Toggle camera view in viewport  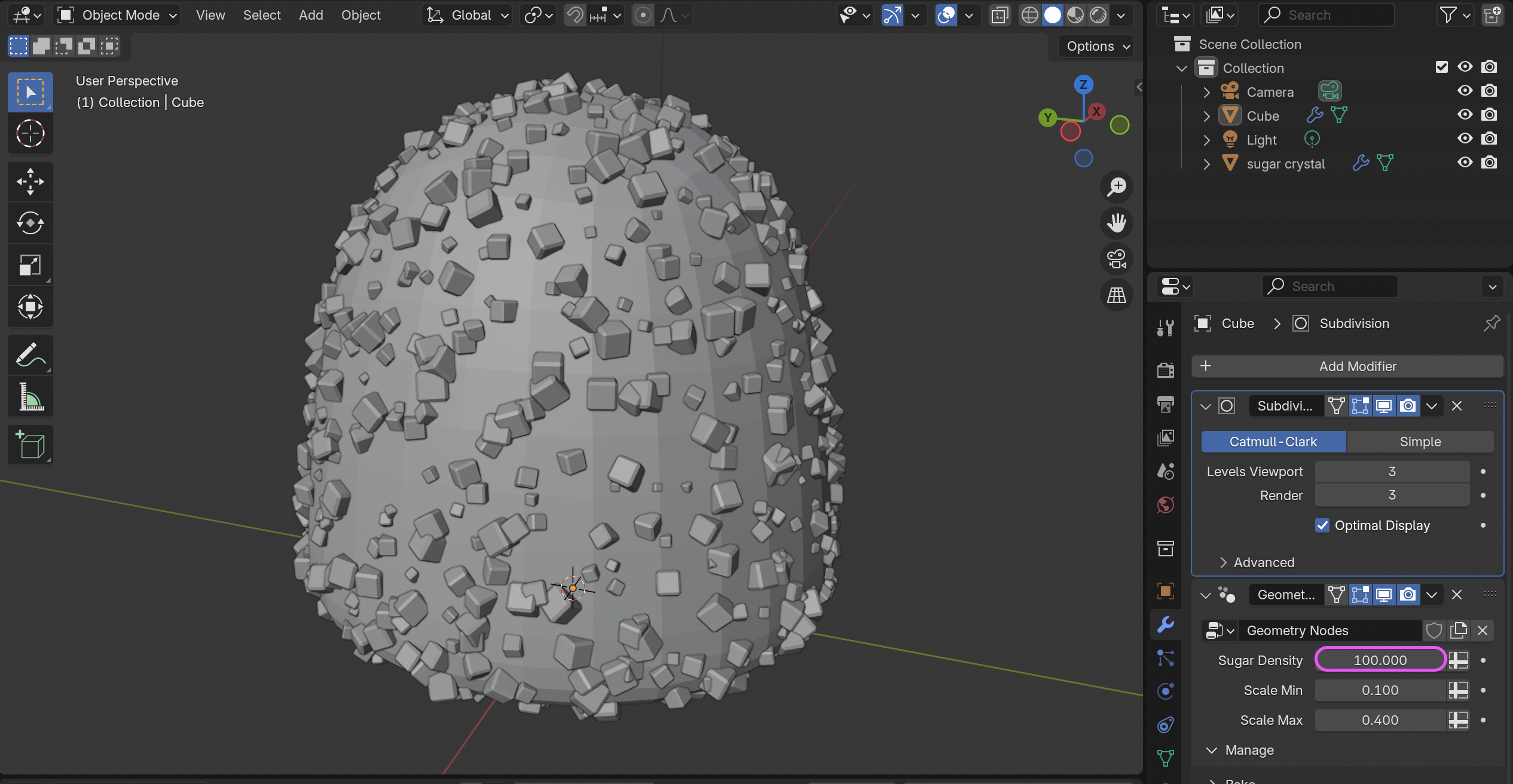1116,259
